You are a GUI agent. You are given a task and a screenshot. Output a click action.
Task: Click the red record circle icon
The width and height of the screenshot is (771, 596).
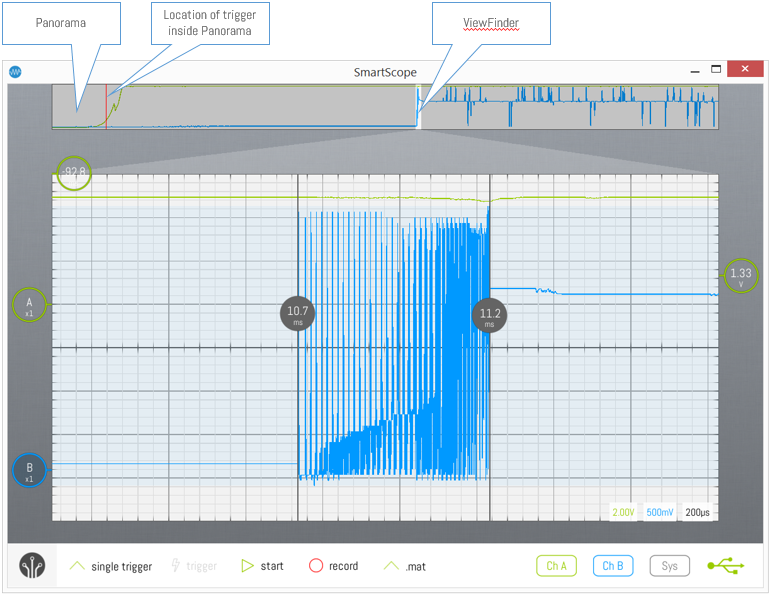point(316,566)
